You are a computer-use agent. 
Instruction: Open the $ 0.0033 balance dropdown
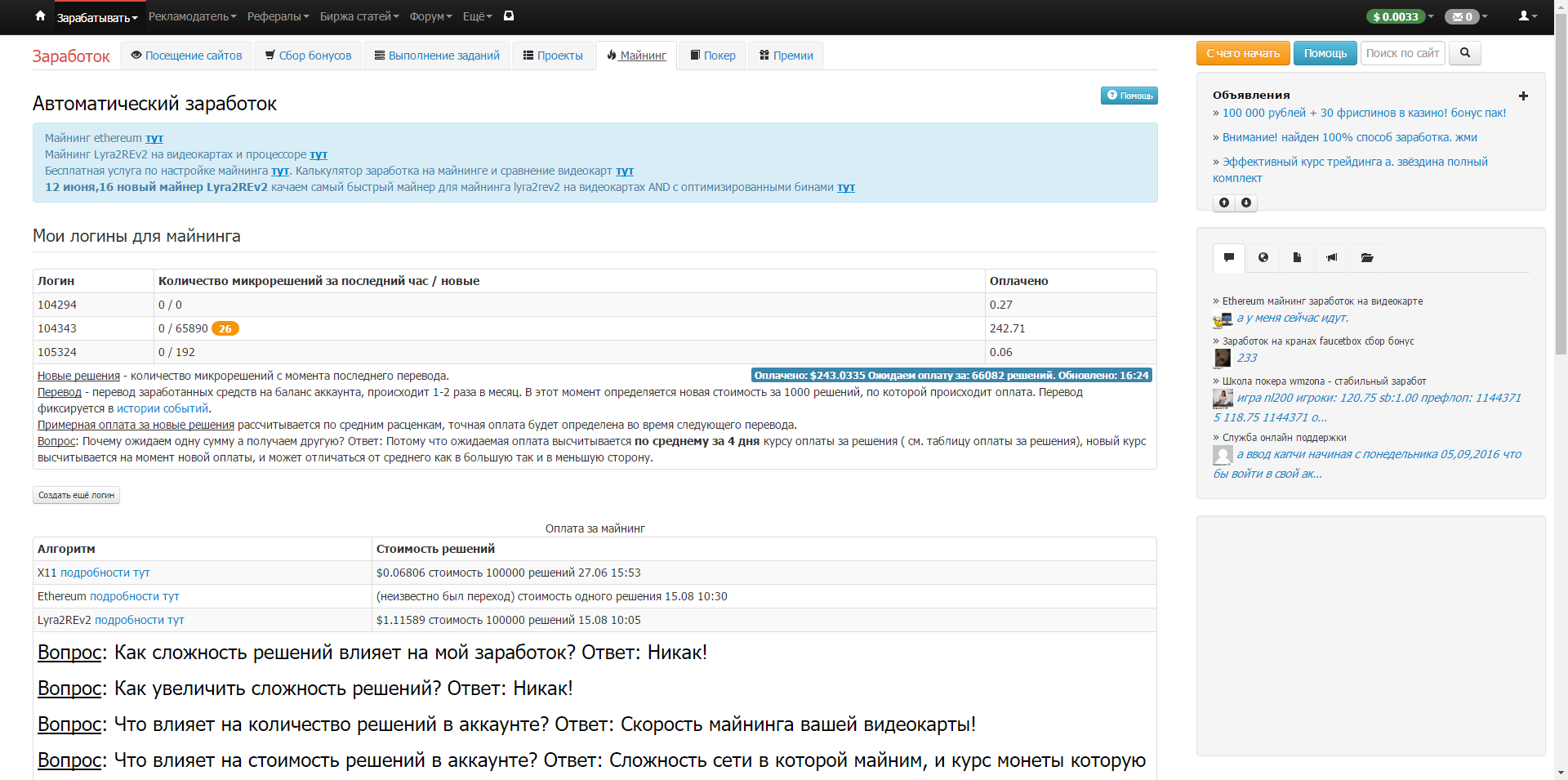tap(1400, 16)
